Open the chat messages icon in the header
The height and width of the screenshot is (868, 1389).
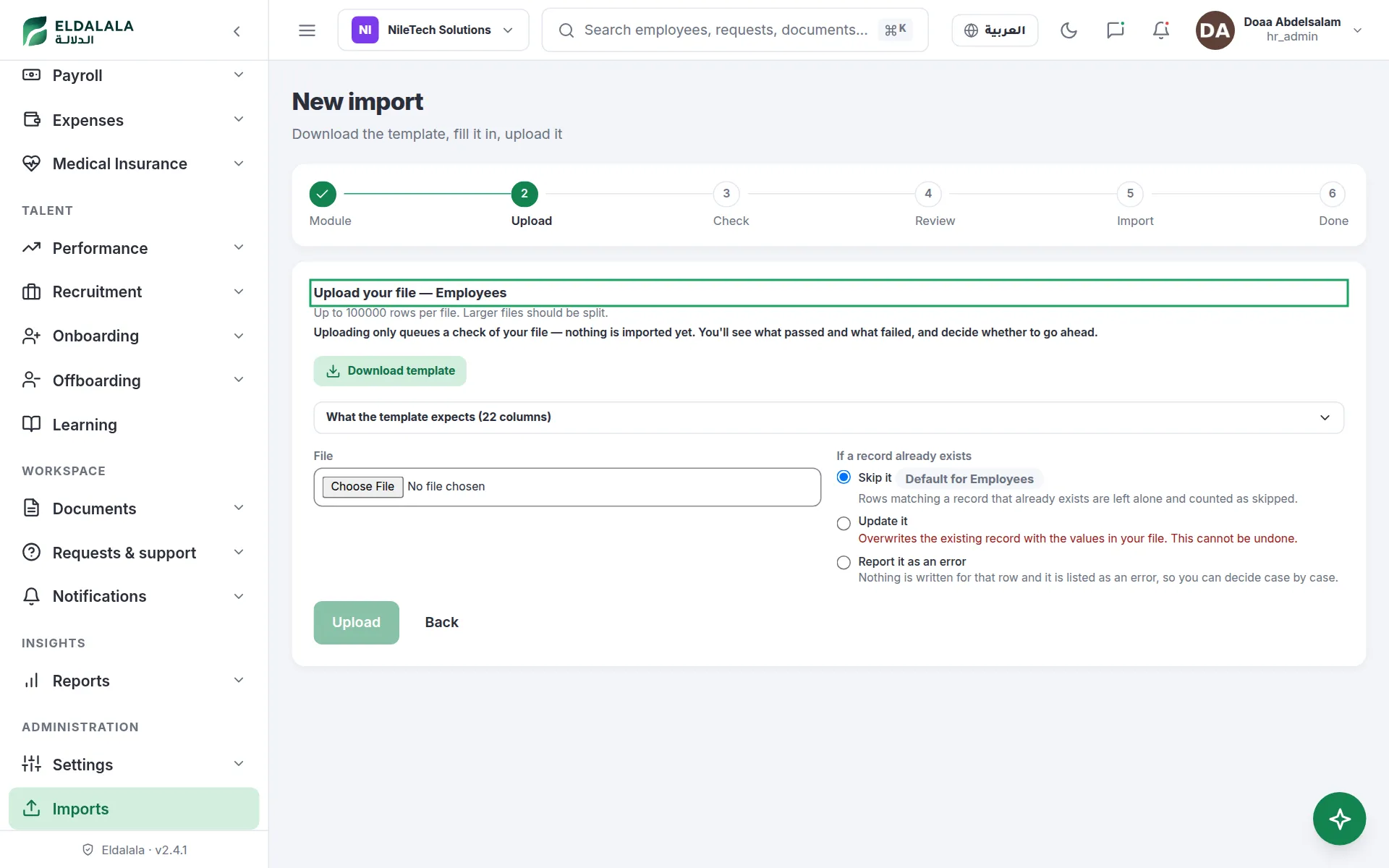[x=1115, y=30]
